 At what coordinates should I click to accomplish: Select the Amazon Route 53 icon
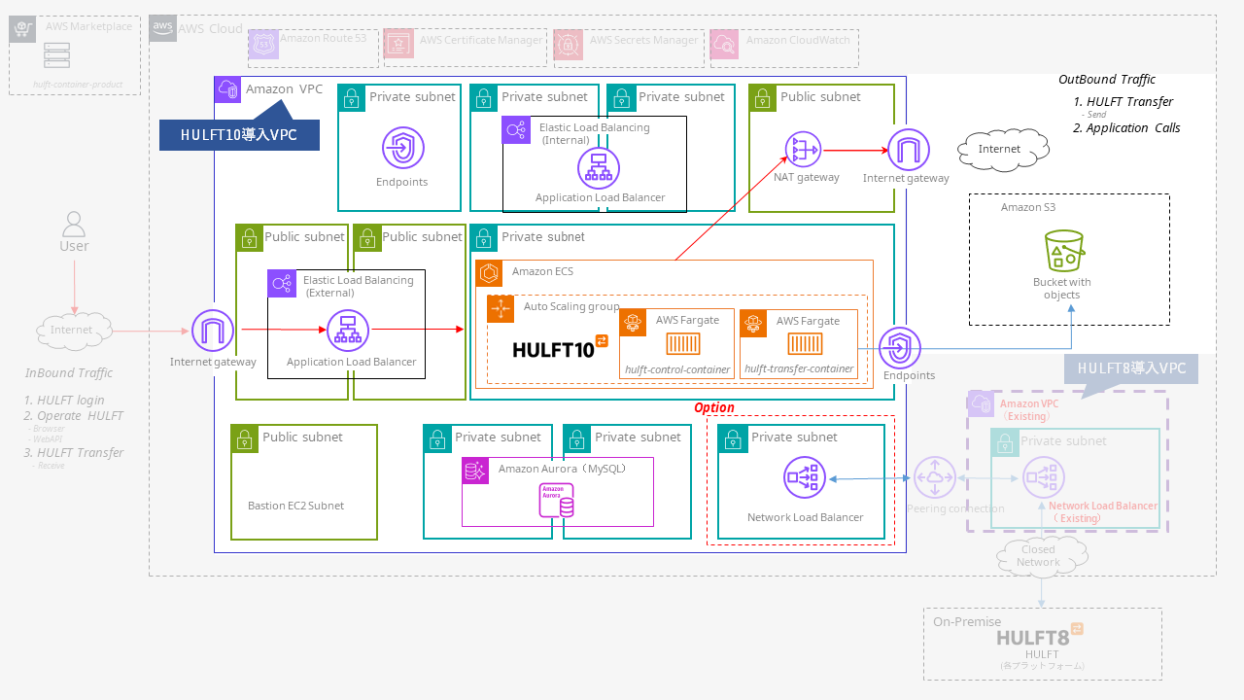pos(264,44)
